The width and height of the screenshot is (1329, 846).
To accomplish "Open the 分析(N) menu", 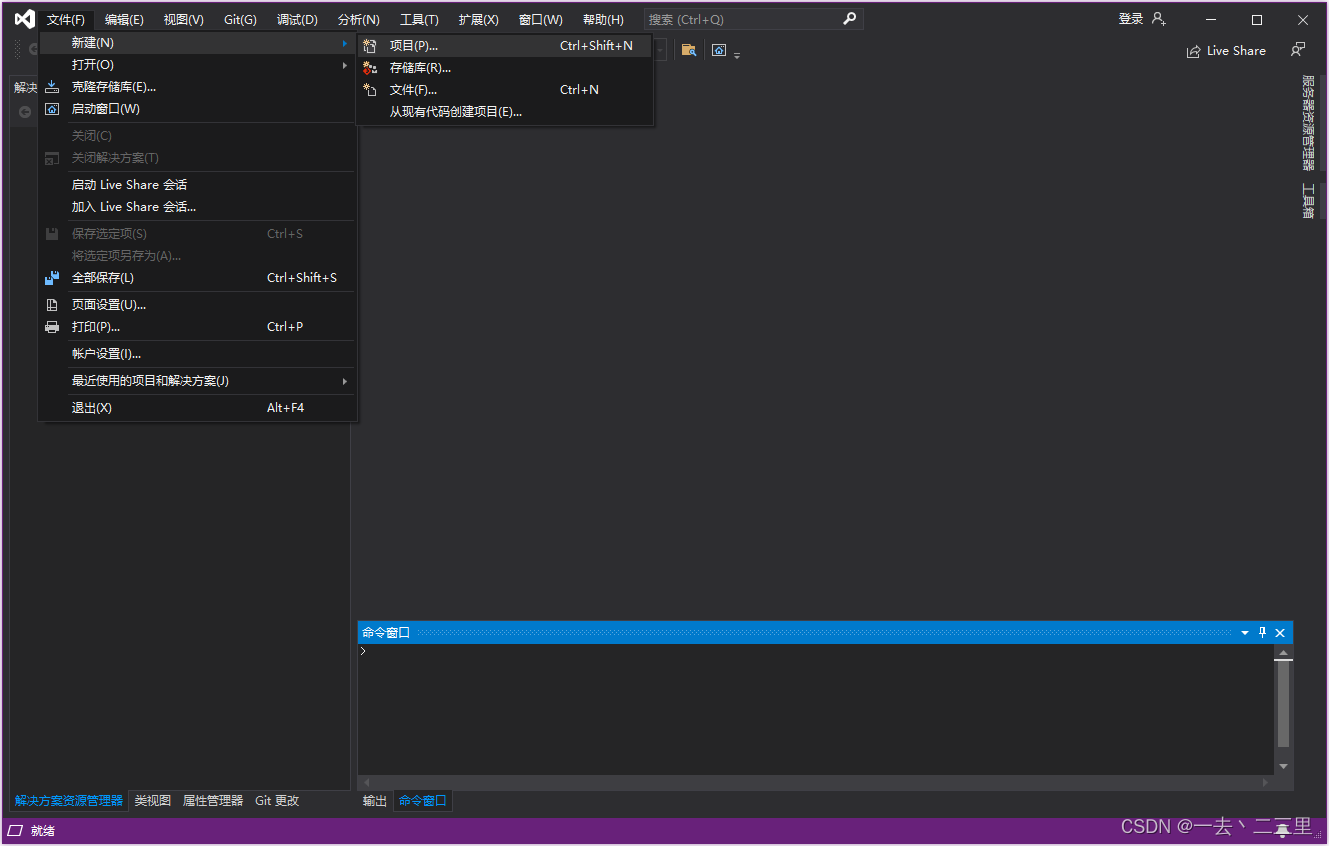I will [x=359, y=20].
